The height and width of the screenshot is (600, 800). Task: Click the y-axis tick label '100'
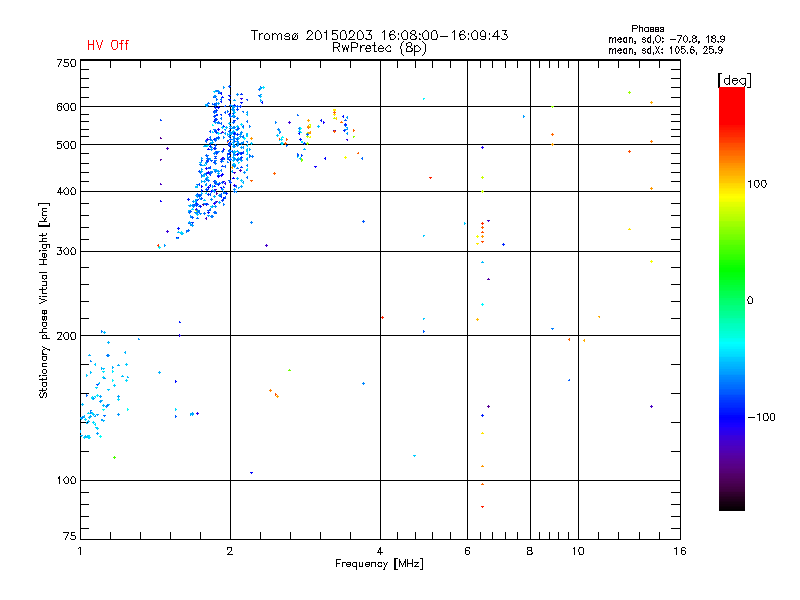[66, 480]
